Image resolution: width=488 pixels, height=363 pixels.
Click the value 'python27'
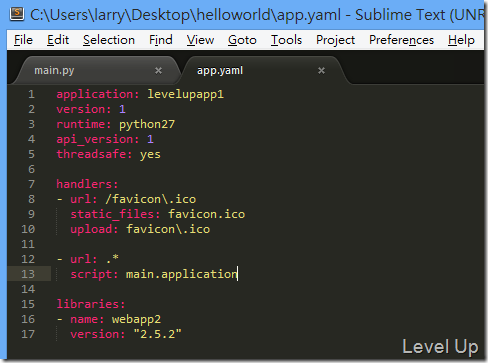147,125
